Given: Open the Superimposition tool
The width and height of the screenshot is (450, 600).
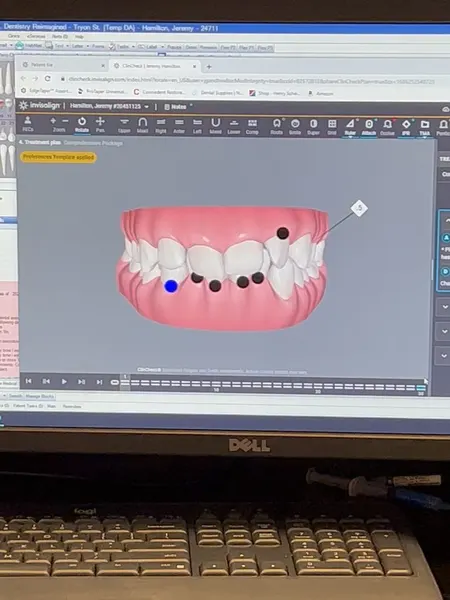Looking at the screenshot, I should 313,127.
